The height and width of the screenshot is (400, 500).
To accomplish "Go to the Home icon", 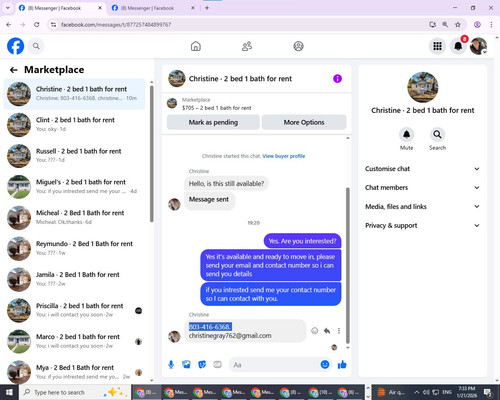I will click(196, 46).
